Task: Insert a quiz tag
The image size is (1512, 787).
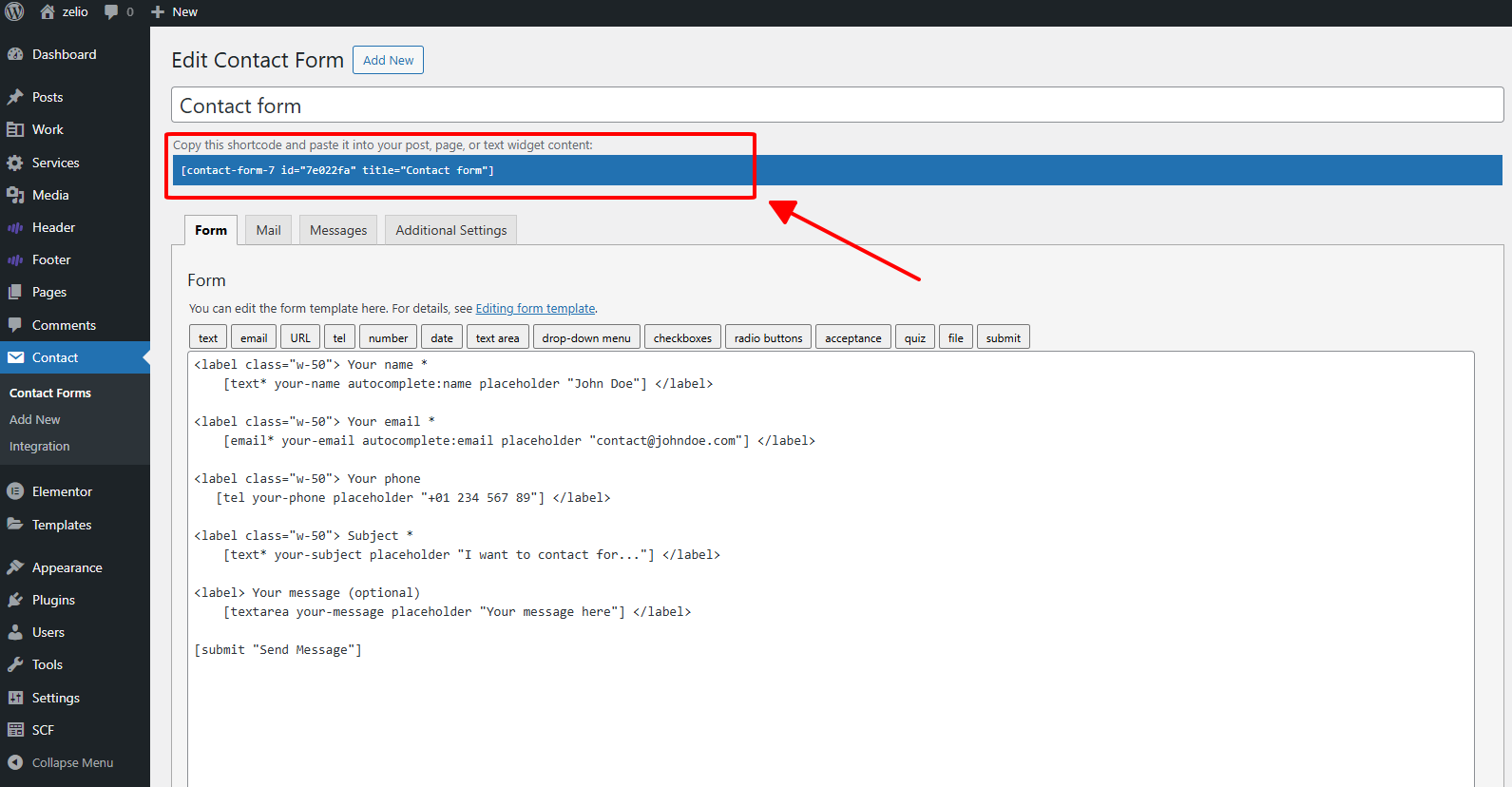Action: click(x=915, y=337)
